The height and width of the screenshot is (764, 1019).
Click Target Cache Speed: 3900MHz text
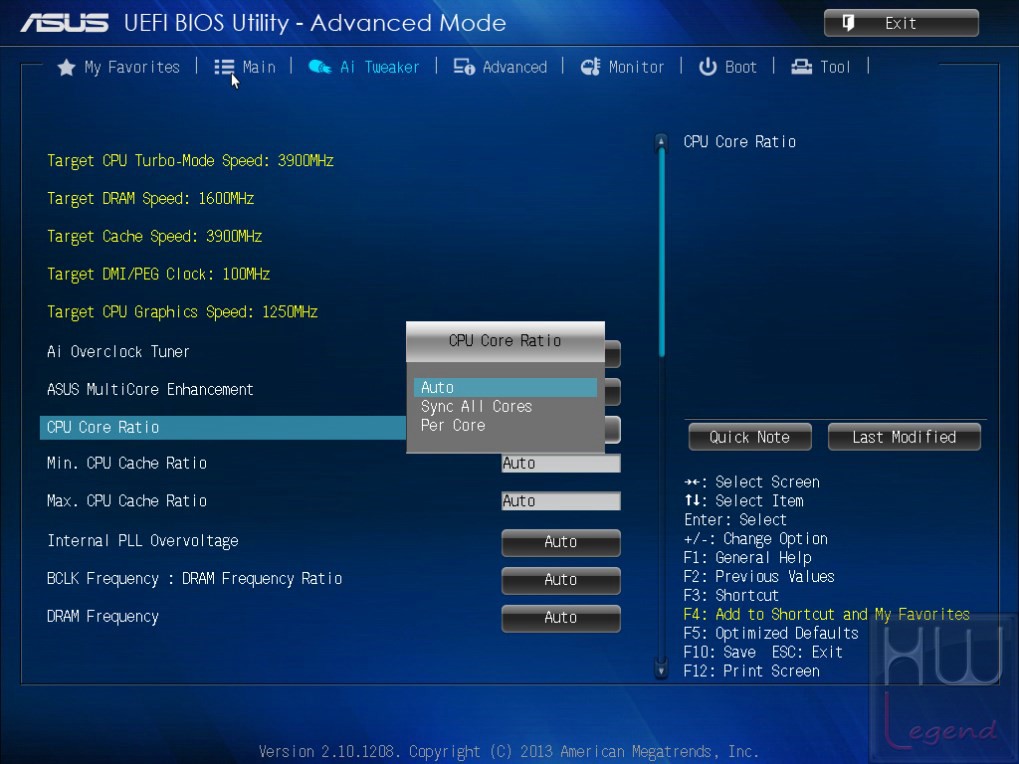coord(155,236)
